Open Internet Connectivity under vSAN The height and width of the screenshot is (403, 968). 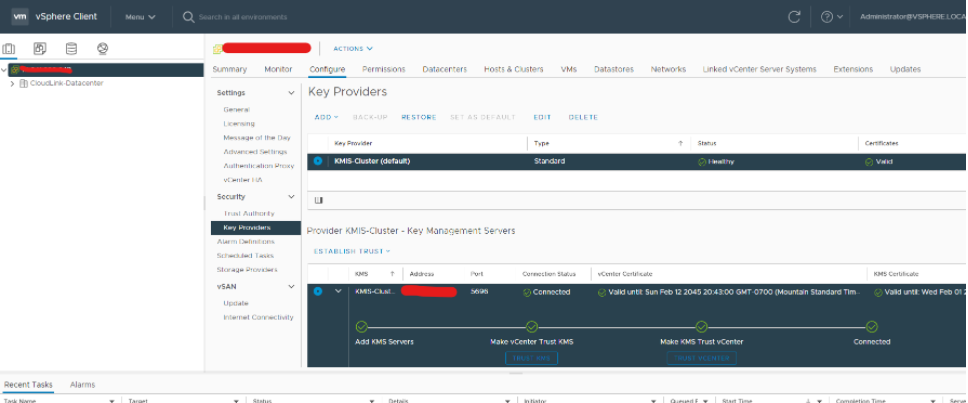(258, 317)
